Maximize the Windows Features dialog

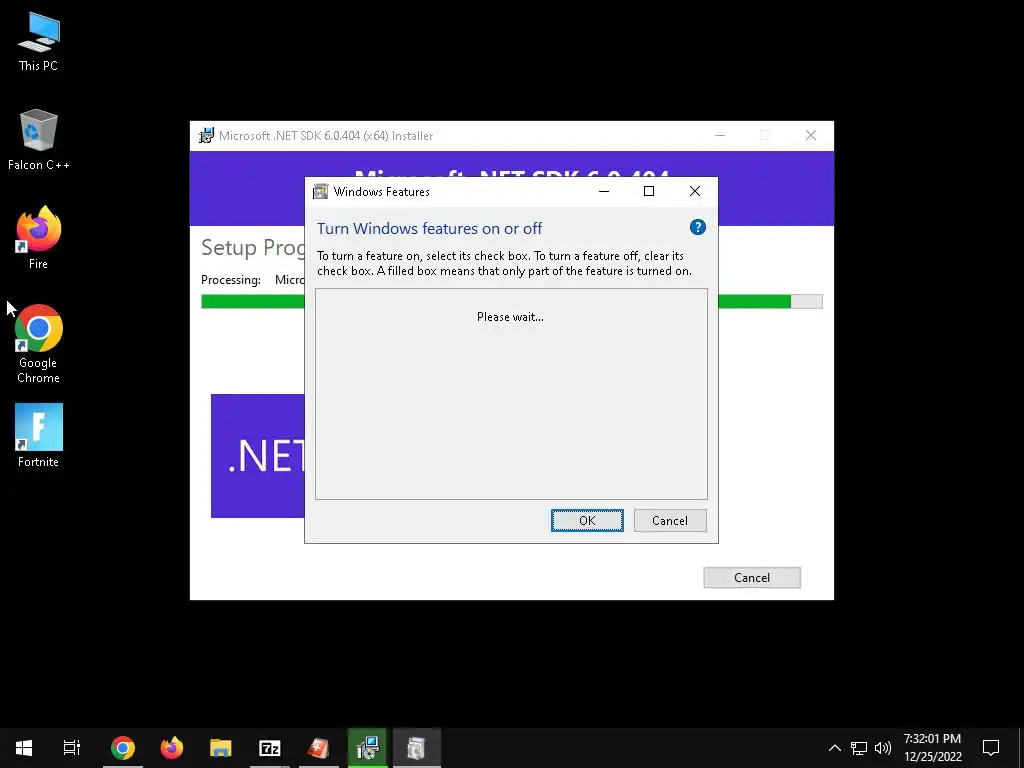pyautogui.click(x=649, y=191)
